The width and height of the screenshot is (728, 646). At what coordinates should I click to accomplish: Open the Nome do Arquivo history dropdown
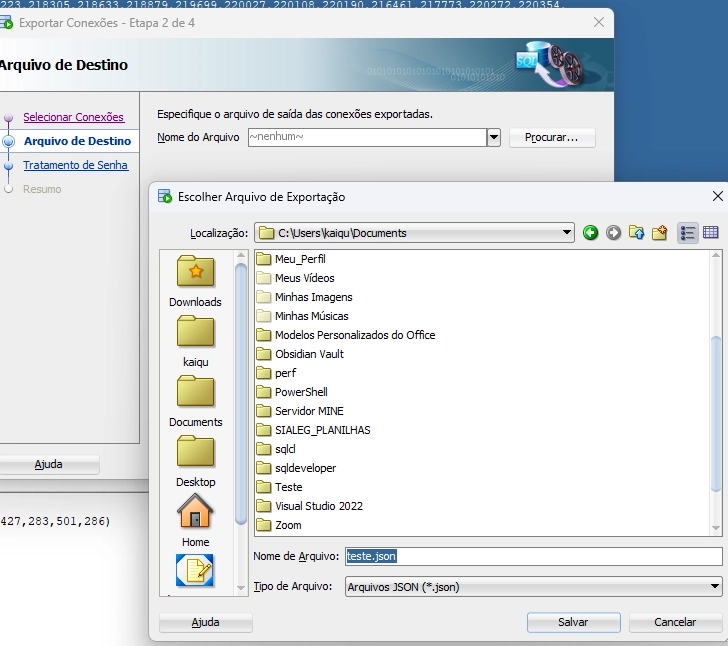point(494,137)
